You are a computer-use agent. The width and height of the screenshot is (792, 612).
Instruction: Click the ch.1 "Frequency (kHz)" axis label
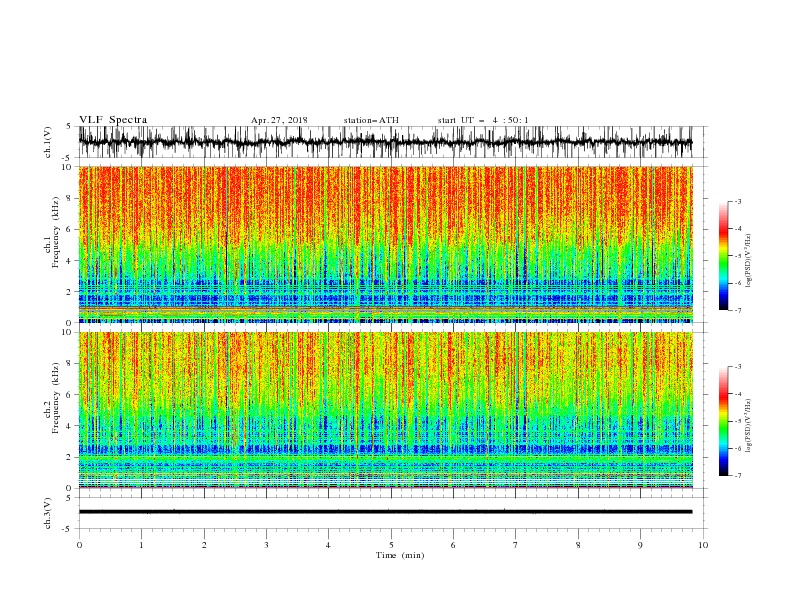tap(56, 233)
